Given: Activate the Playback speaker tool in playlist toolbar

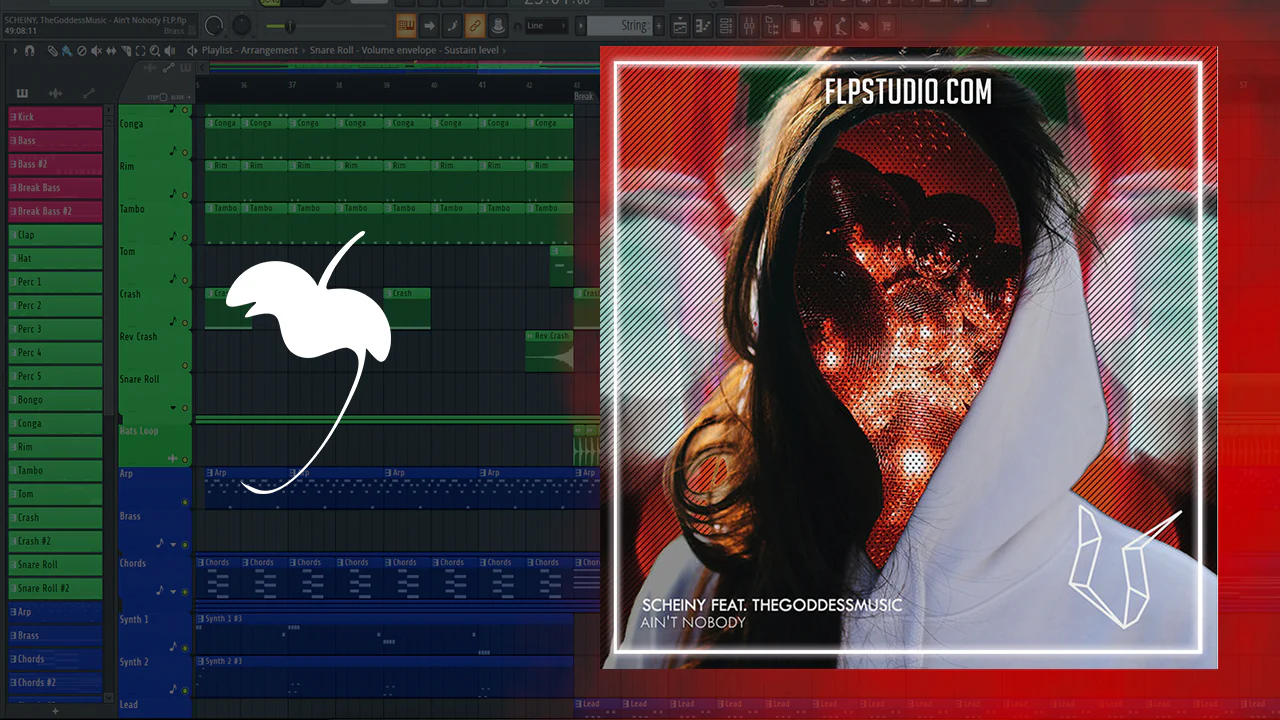Looking at the screenshot, I should tap(169, 50).
